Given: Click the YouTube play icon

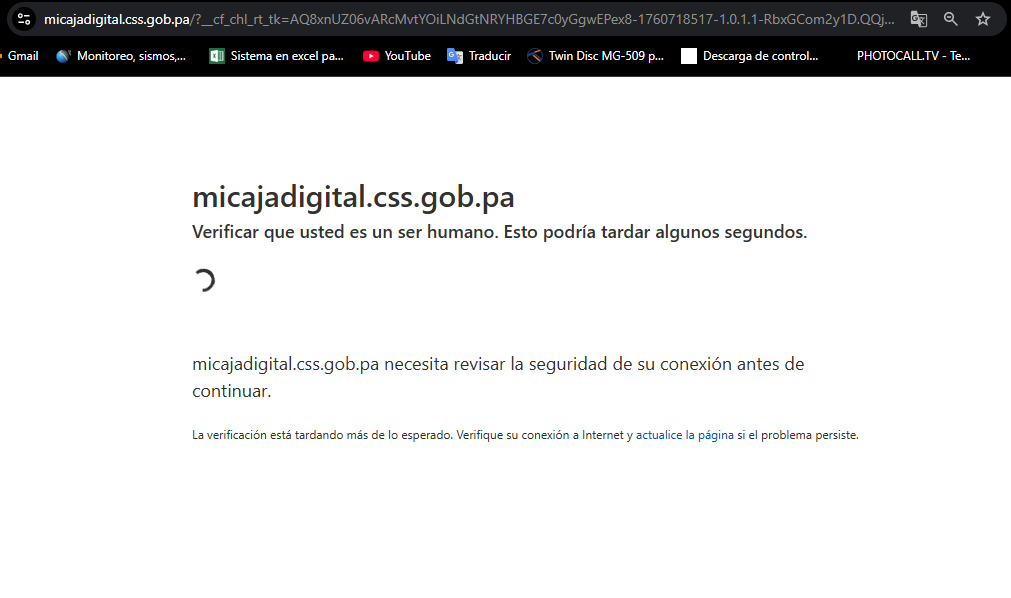Looking at the screenshot, I should pos(370,56).
